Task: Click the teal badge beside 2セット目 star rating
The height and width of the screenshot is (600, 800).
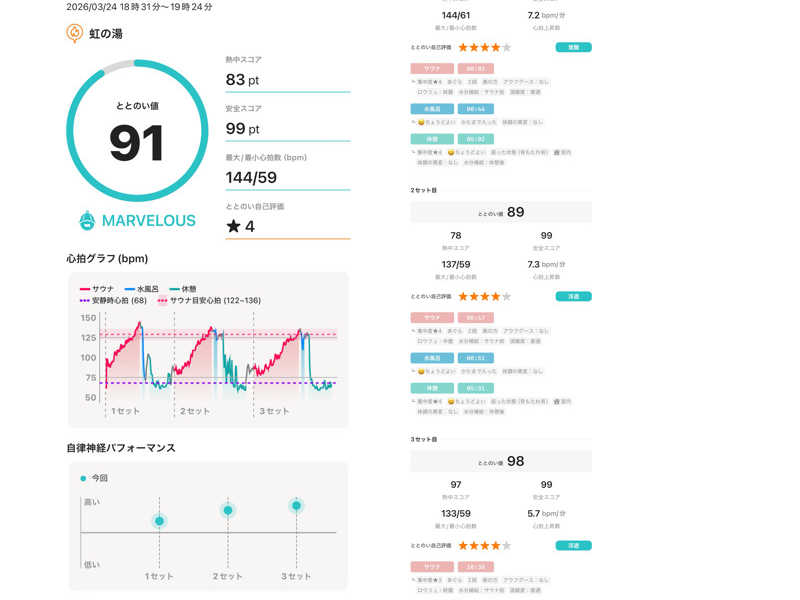Action: pyautogui.click(x=573, y=296)
